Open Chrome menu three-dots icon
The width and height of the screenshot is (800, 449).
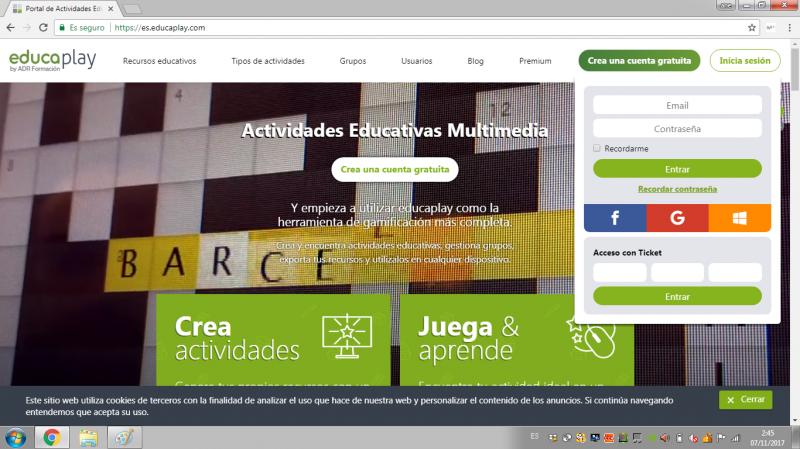point(789,28)
